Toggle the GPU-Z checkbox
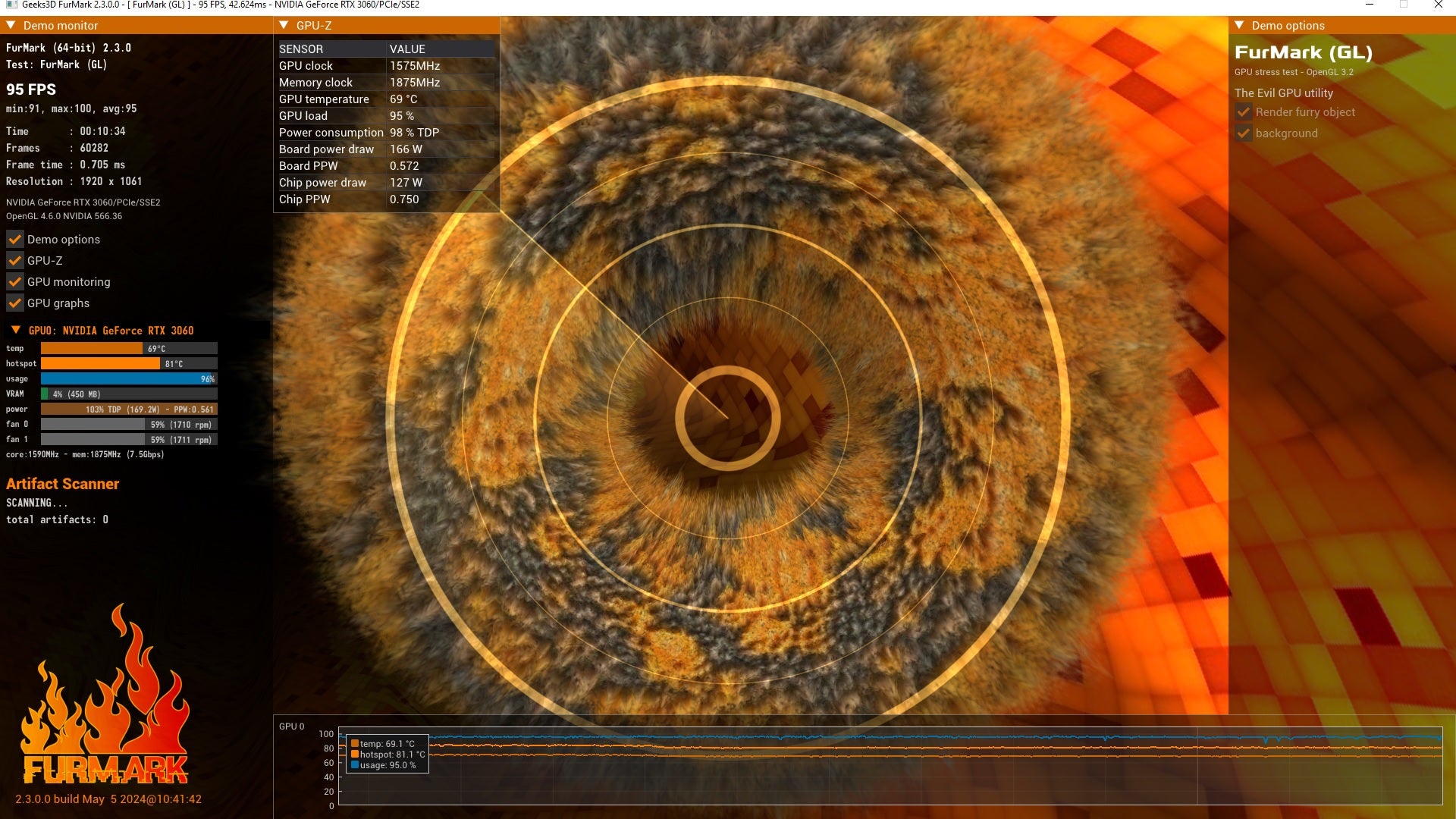This screenshot has height=819, width=1456. [x=15, y=261]
